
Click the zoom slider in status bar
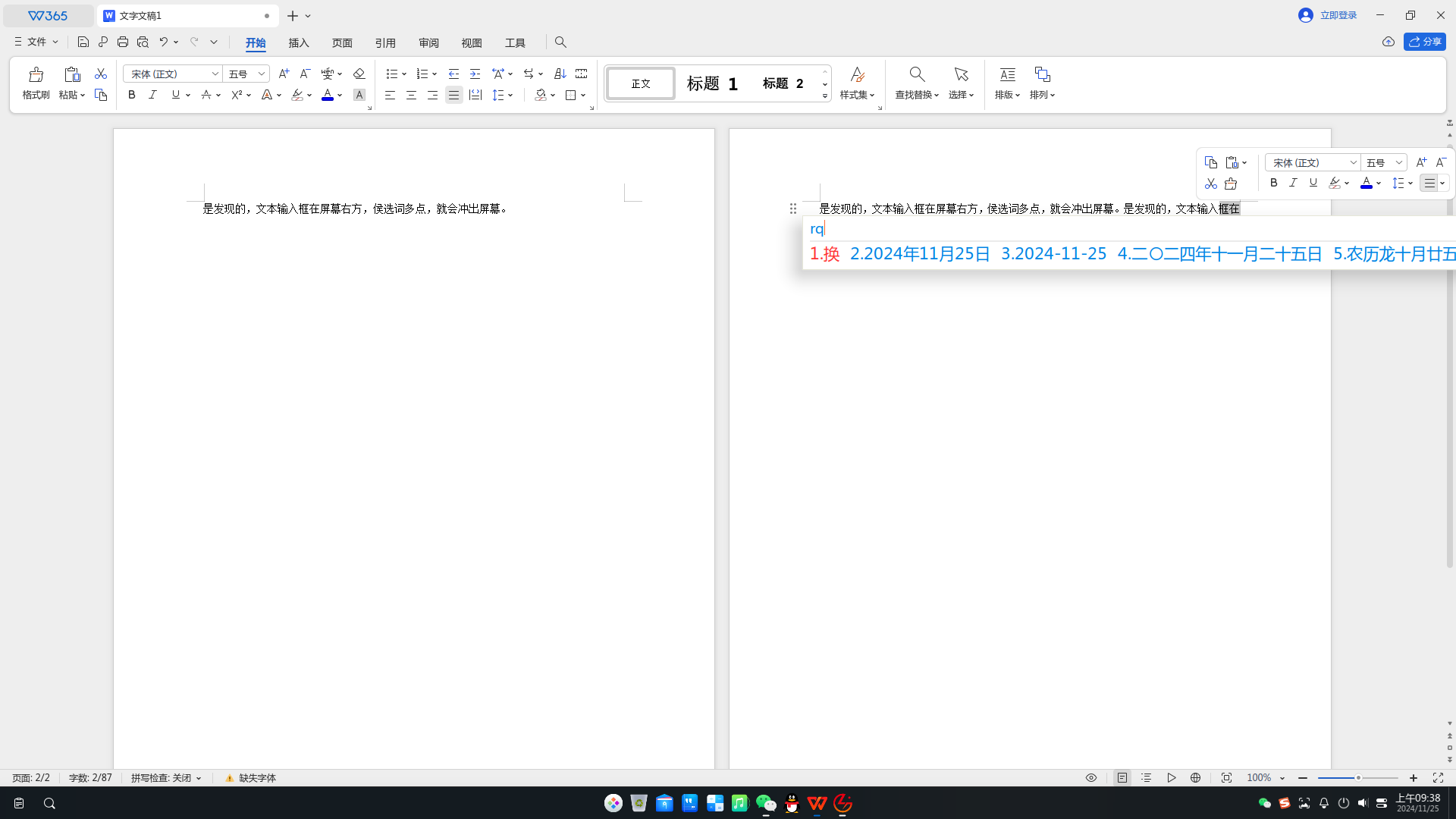(x=1357, y=778)
